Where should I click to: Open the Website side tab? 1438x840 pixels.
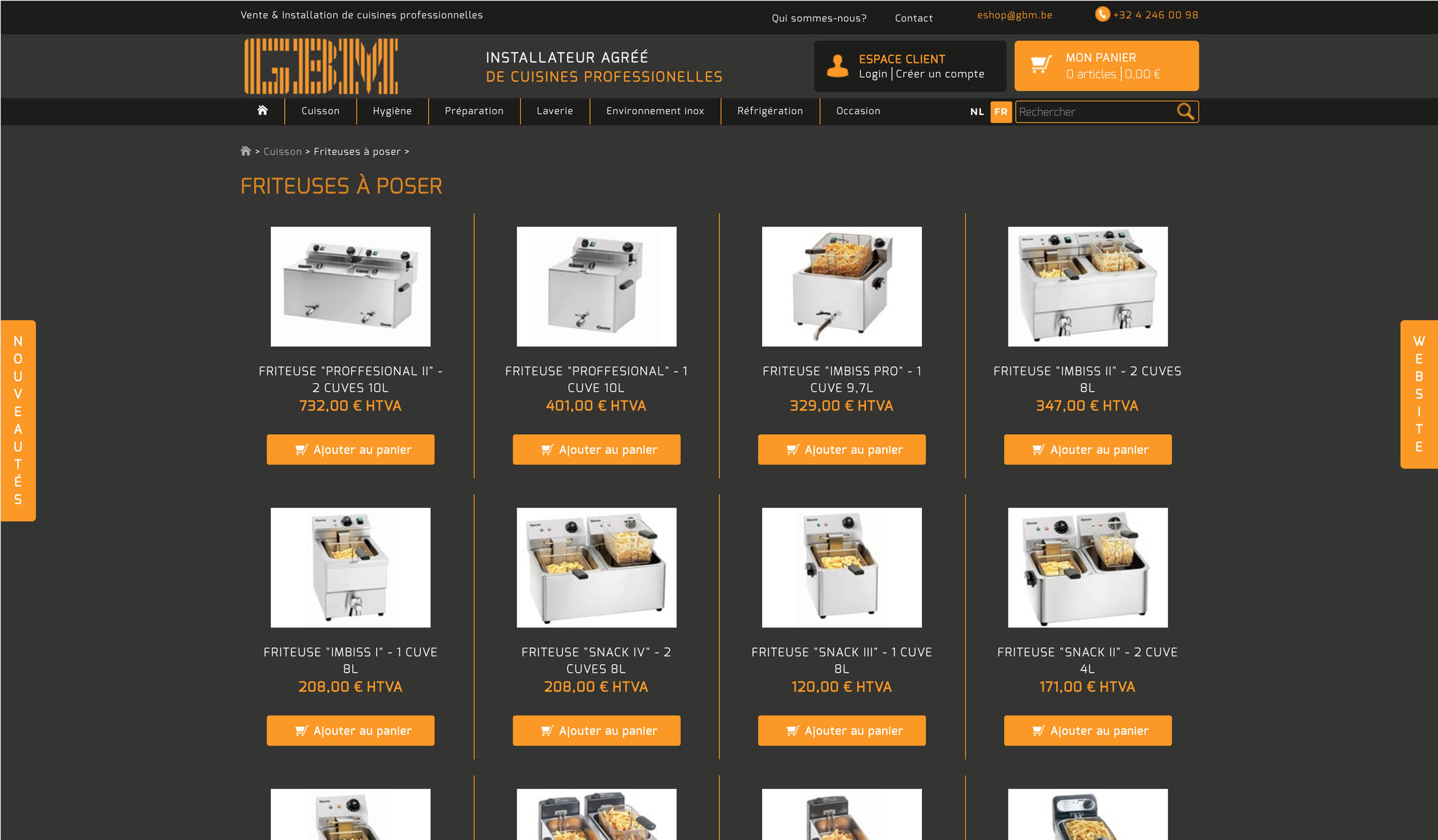click(x=1418, y=394)
